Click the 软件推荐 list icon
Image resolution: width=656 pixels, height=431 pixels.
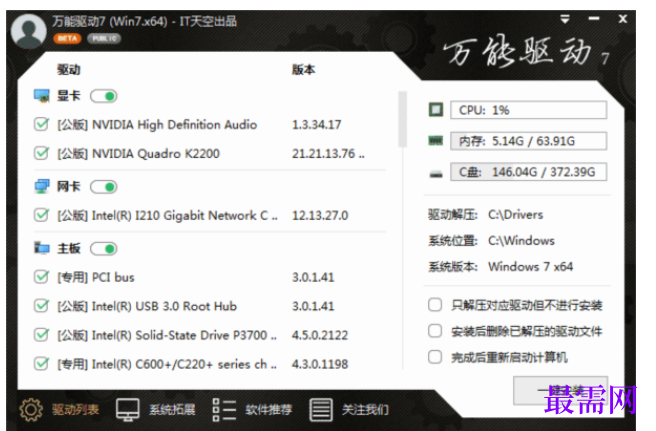[224, 409]
